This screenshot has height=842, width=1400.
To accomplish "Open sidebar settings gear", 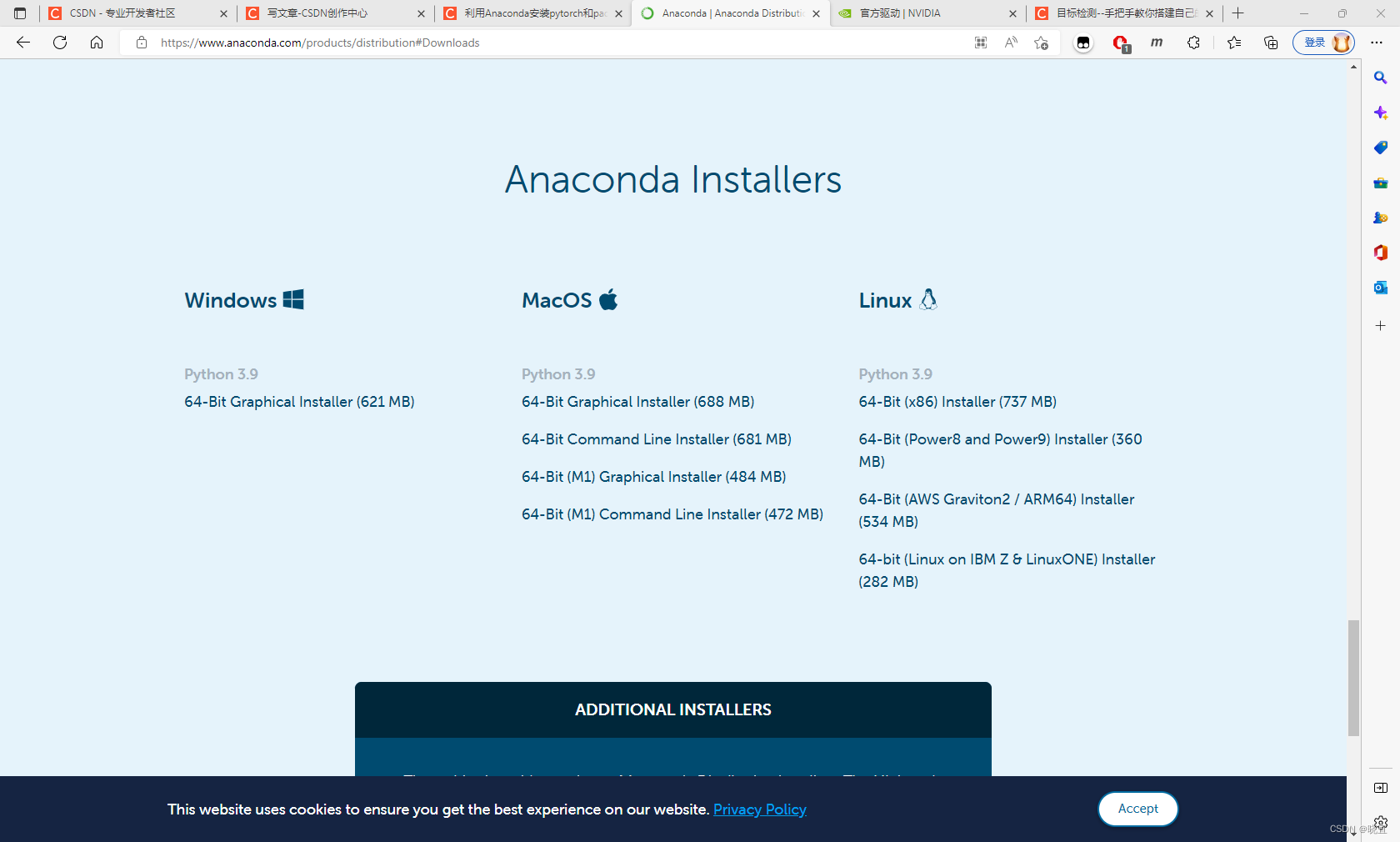I will click(1381, 823).
